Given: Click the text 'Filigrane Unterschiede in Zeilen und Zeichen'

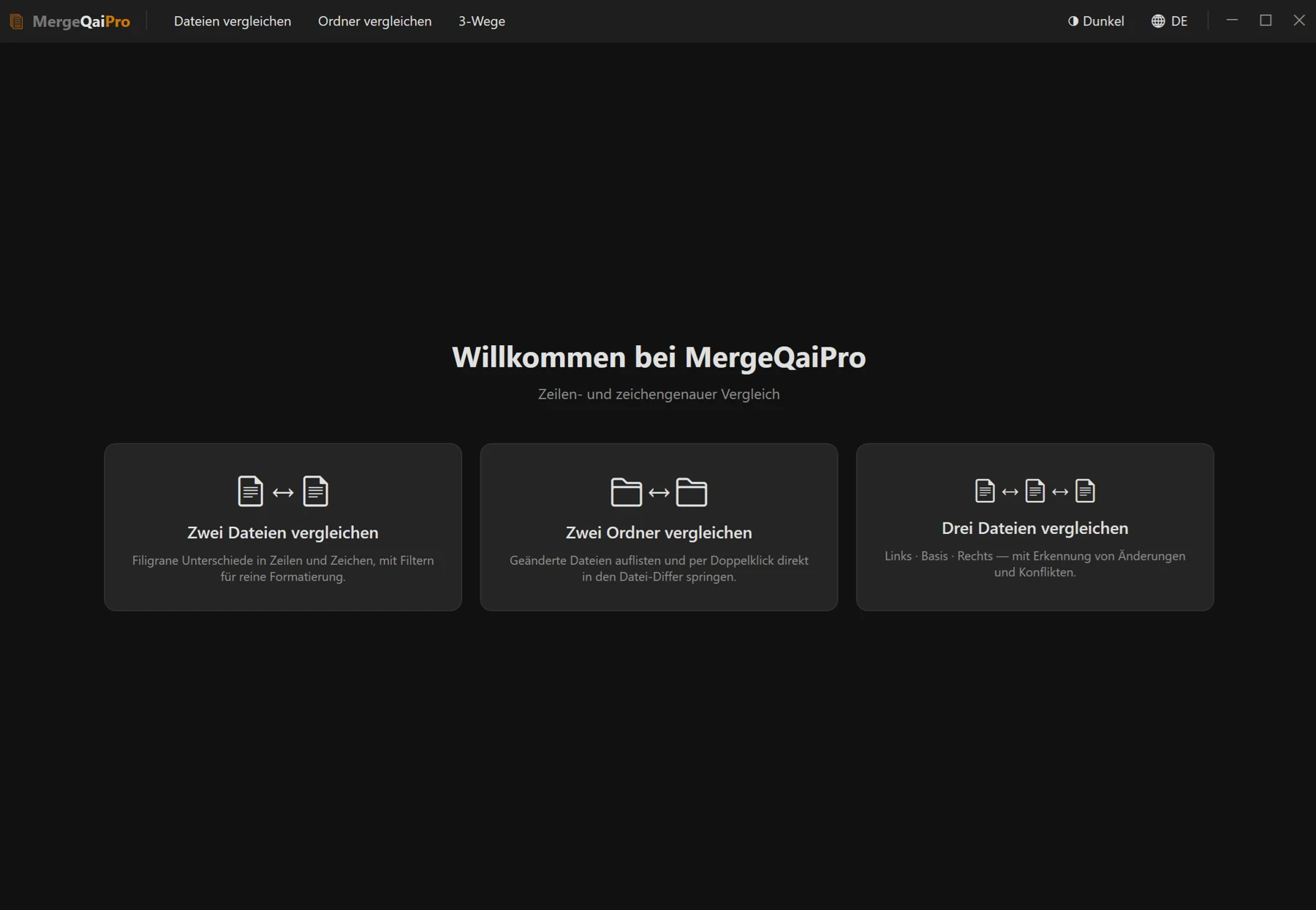Looking at the screenshot, I should [x=252, y=560].
